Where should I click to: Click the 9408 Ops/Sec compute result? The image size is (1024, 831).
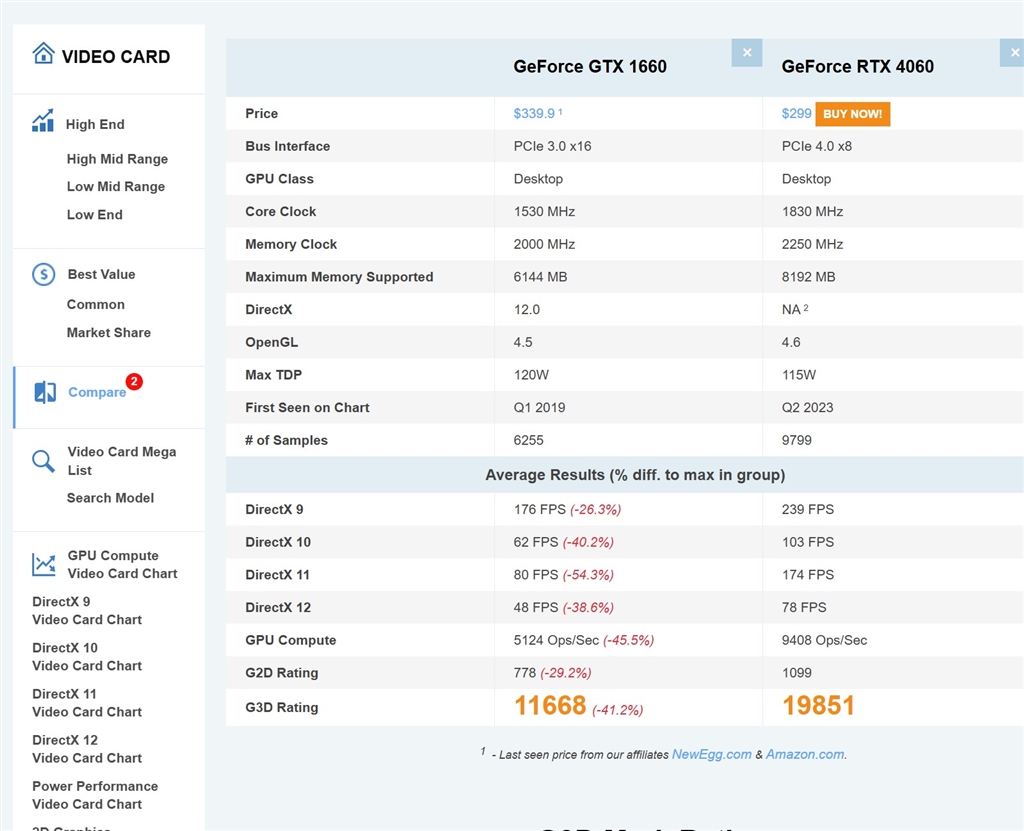(x=824, y=640)
